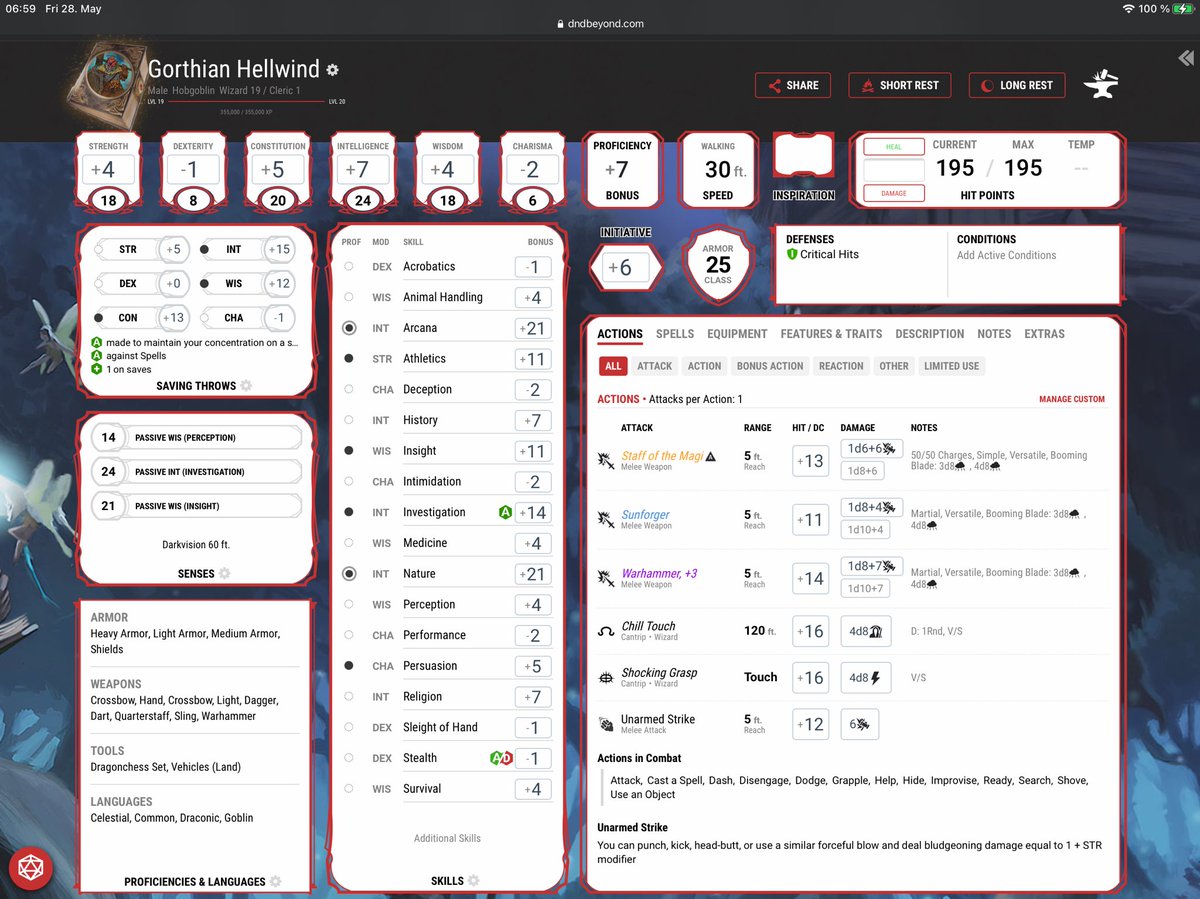Image resolution: width=1200 pixels, height=899 pixels.
Task: Roll Persuasion +5 skill check
Action: [x=533, y=666]
